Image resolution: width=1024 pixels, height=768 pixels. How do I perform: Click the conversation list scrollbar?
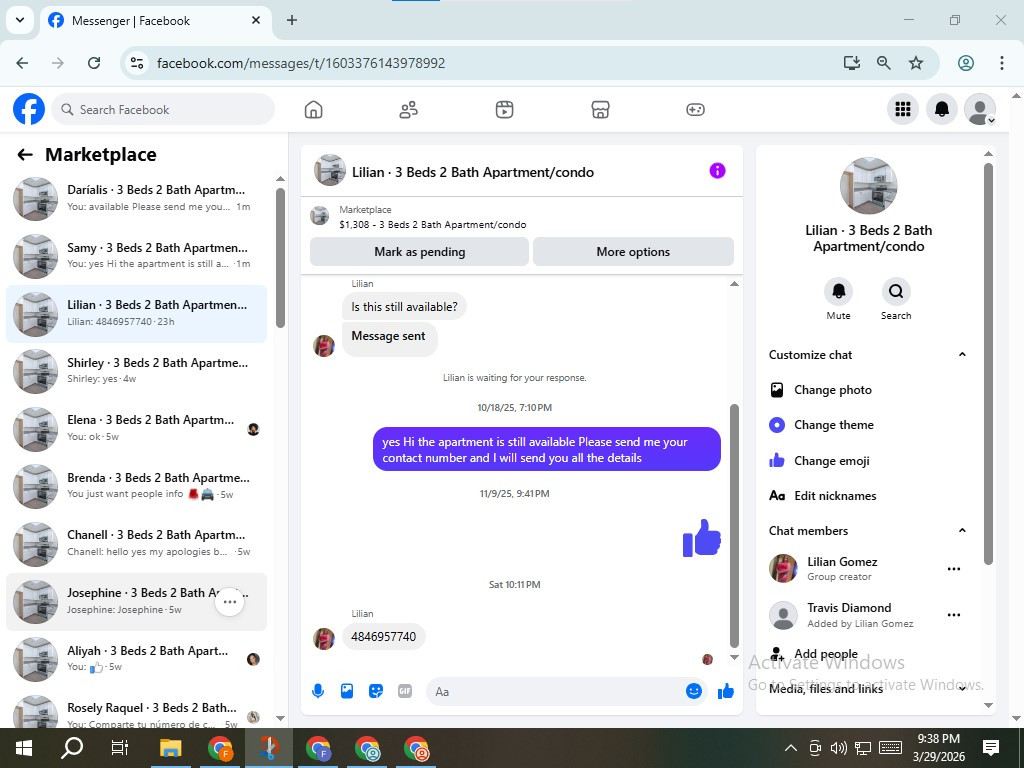tap(280, 258)
